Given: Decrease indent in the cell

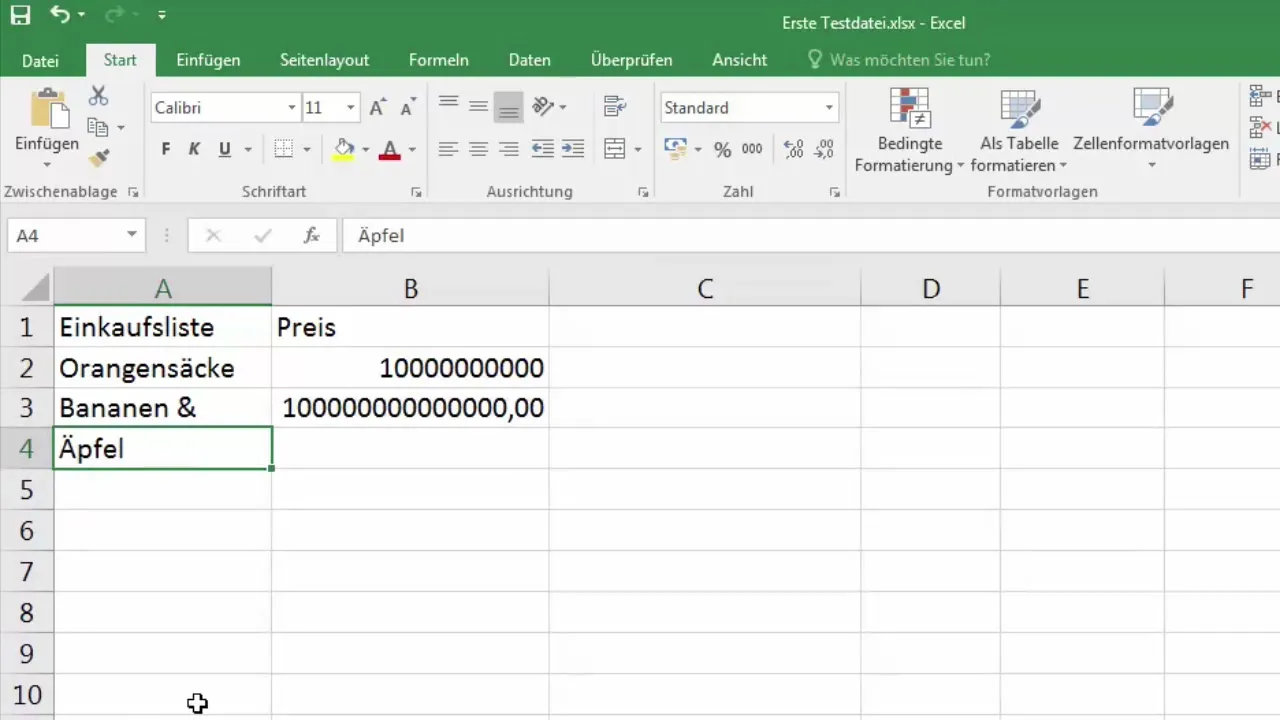Looking at the screenshot, I should (542, 149).
